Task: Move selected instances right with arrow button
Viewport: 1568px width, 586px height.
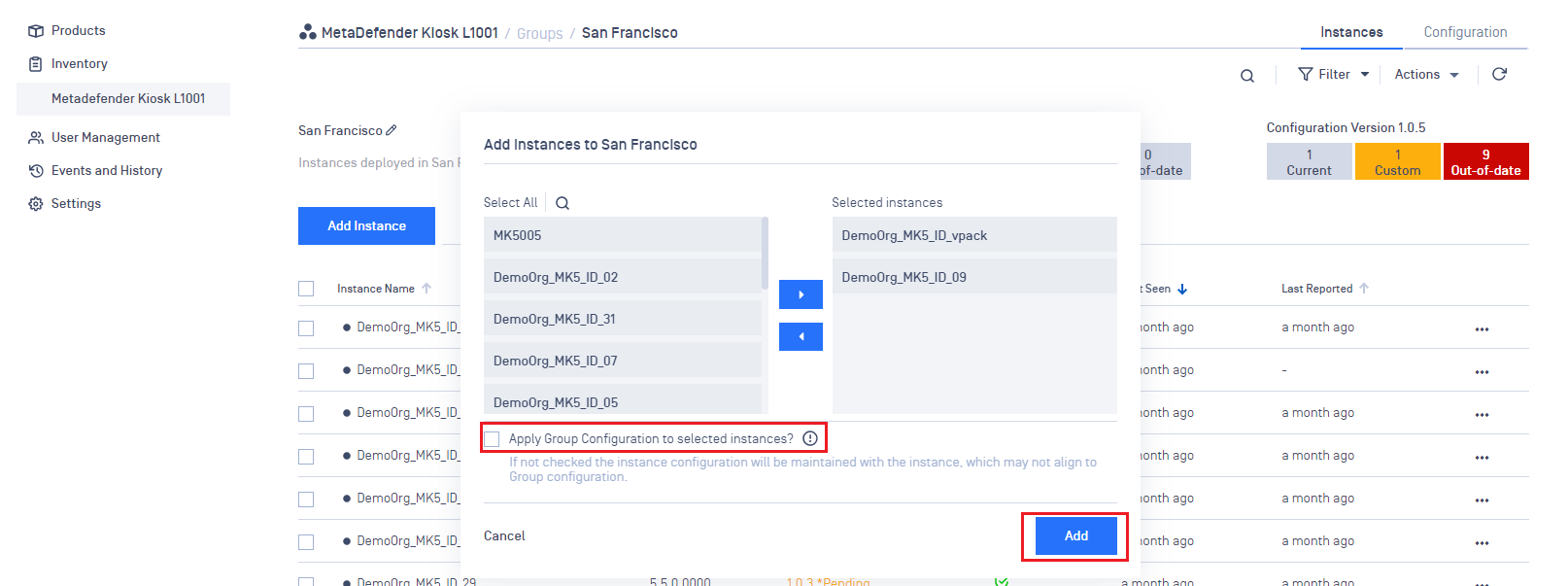Action: [801, 294]
